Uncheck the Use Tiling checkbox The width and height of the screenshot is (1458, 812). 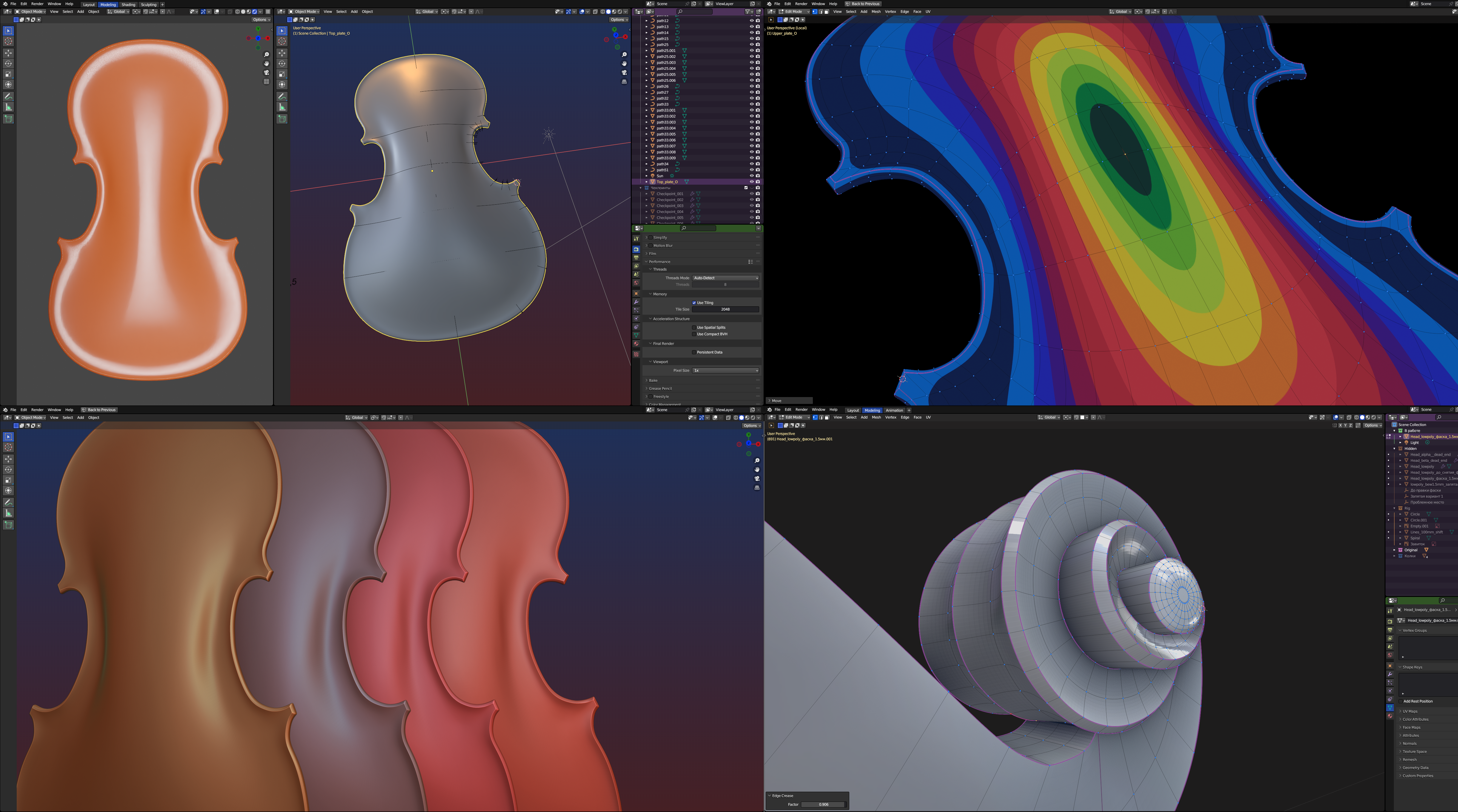click(x=694, y=303)
